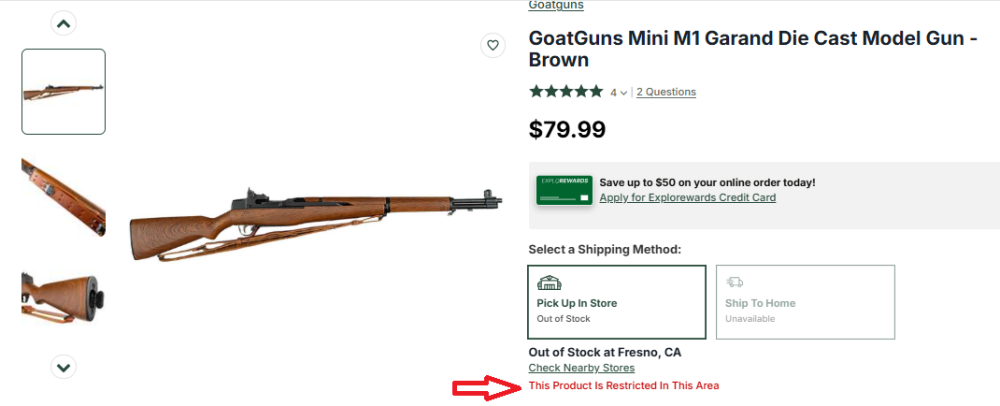
Task: Click the main M1 Garand product image
Action: click(315, 225)
